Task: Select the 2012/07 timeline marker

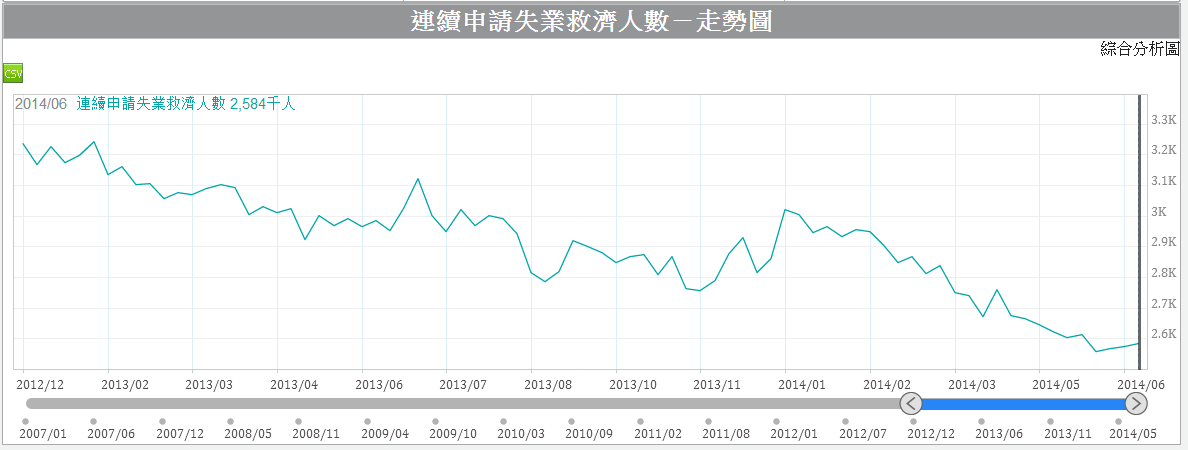Action: click(846, 421)
